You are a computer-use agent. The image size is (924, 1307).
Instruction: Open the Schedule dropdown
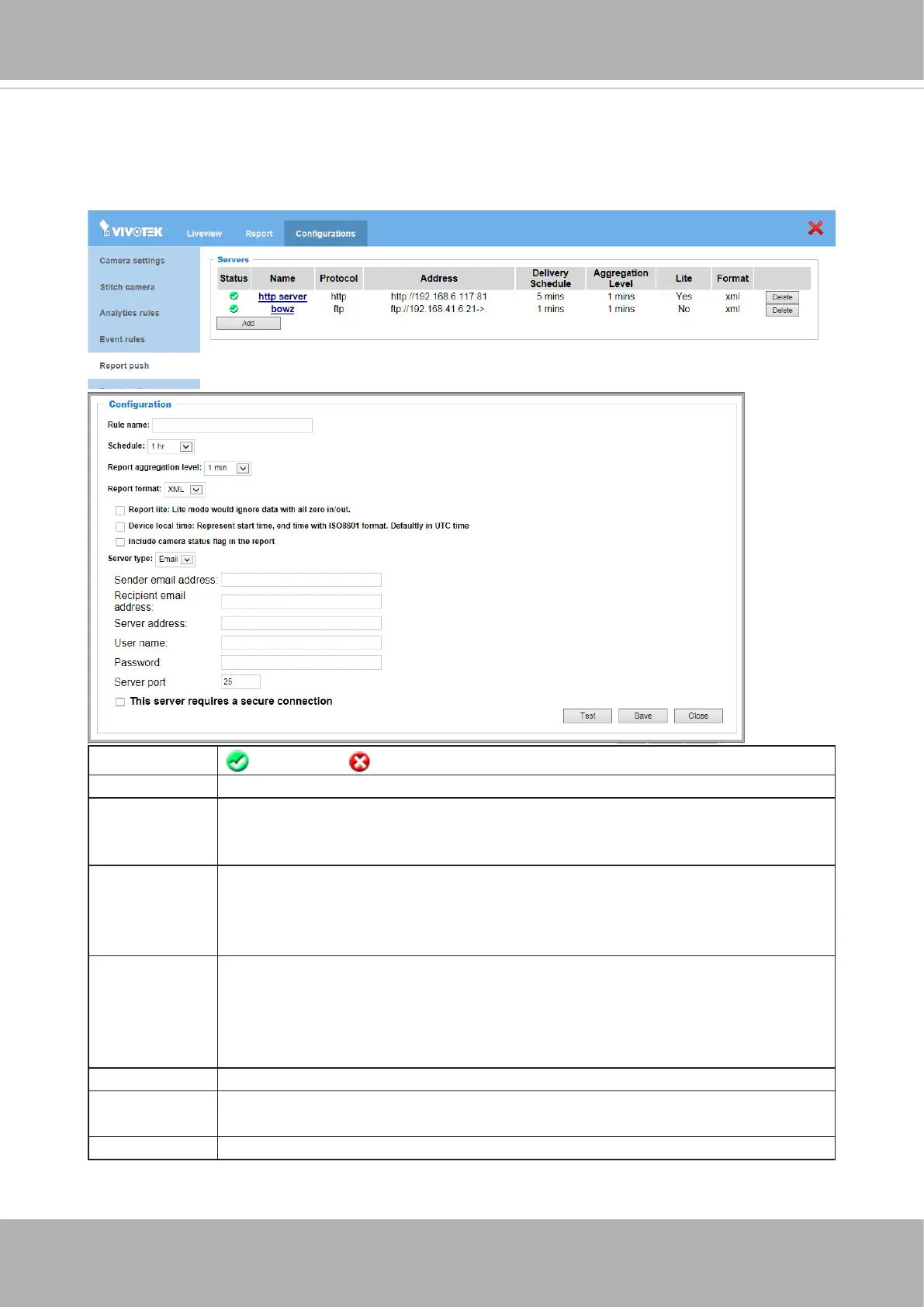tap(171, 446)
